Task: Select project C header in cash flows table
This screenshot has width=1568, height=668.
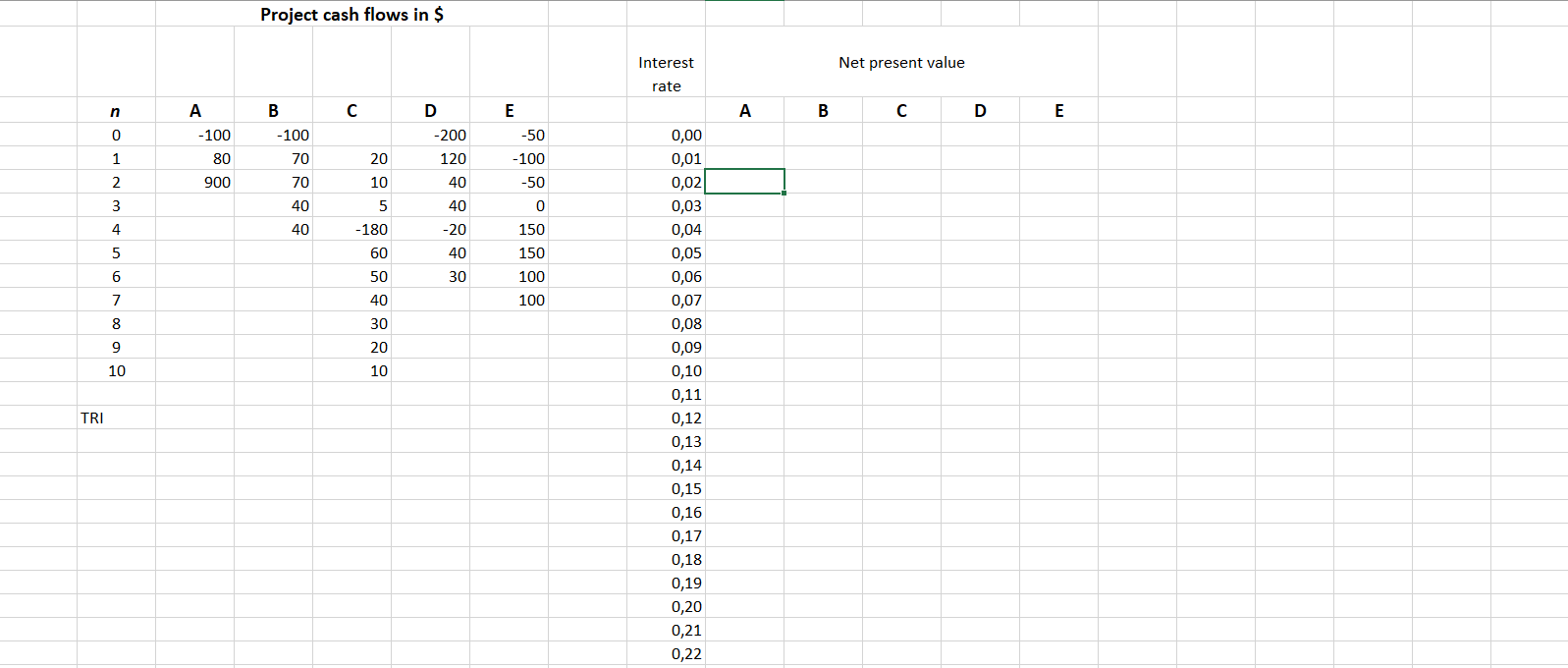Action: click(x=351, y=110)
